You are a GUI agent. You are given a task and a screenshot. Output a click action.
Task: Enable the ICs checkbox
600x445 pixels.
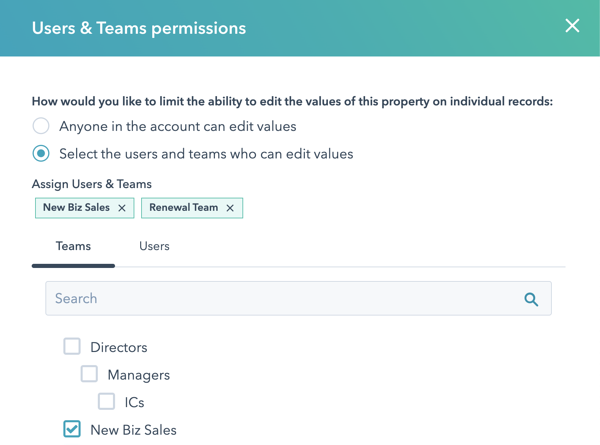coord(106,402)
